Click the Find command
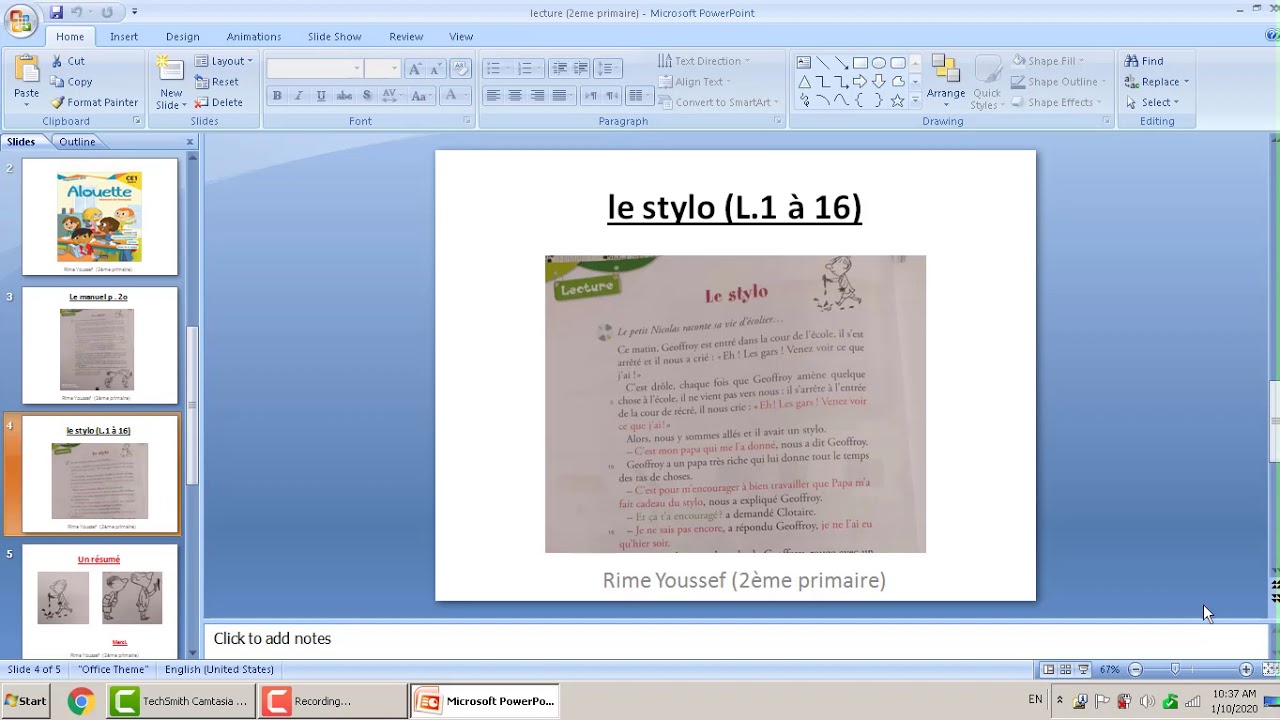 pos(1143,61)
